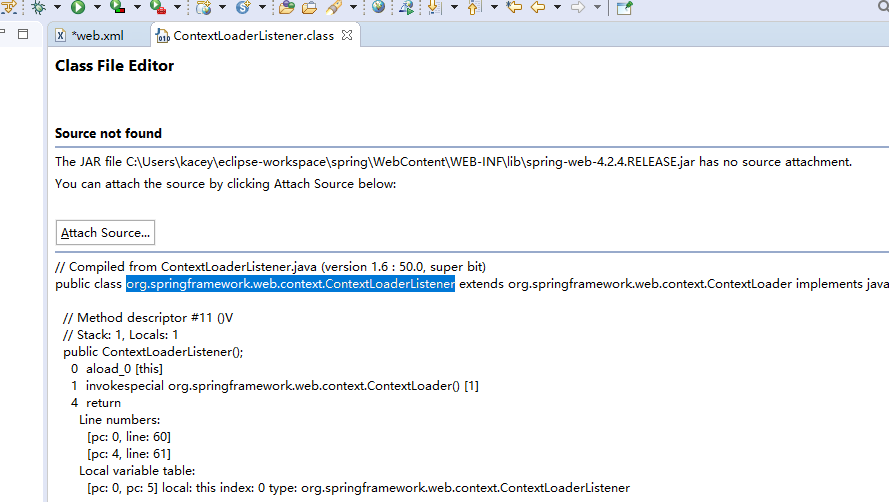This screenshot has width=889, height=502.
Task: Click the Open Web Browser globe icon
Action: [x=378, y=7]
